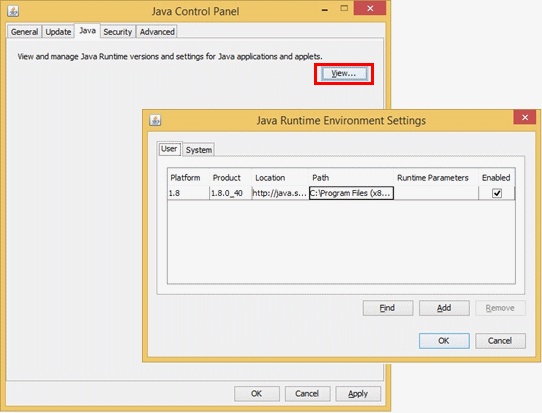Viewport: 542px width, 413px height.
Task: Click the Runtime Parameters column header
Action: coord(436,178)
